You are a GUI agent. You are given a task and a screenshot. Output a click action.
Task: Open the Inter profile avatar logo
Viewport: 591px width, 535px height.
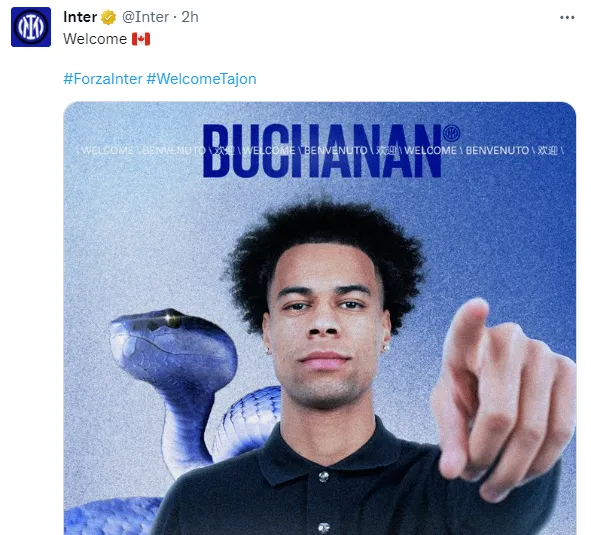coord(31,27)
